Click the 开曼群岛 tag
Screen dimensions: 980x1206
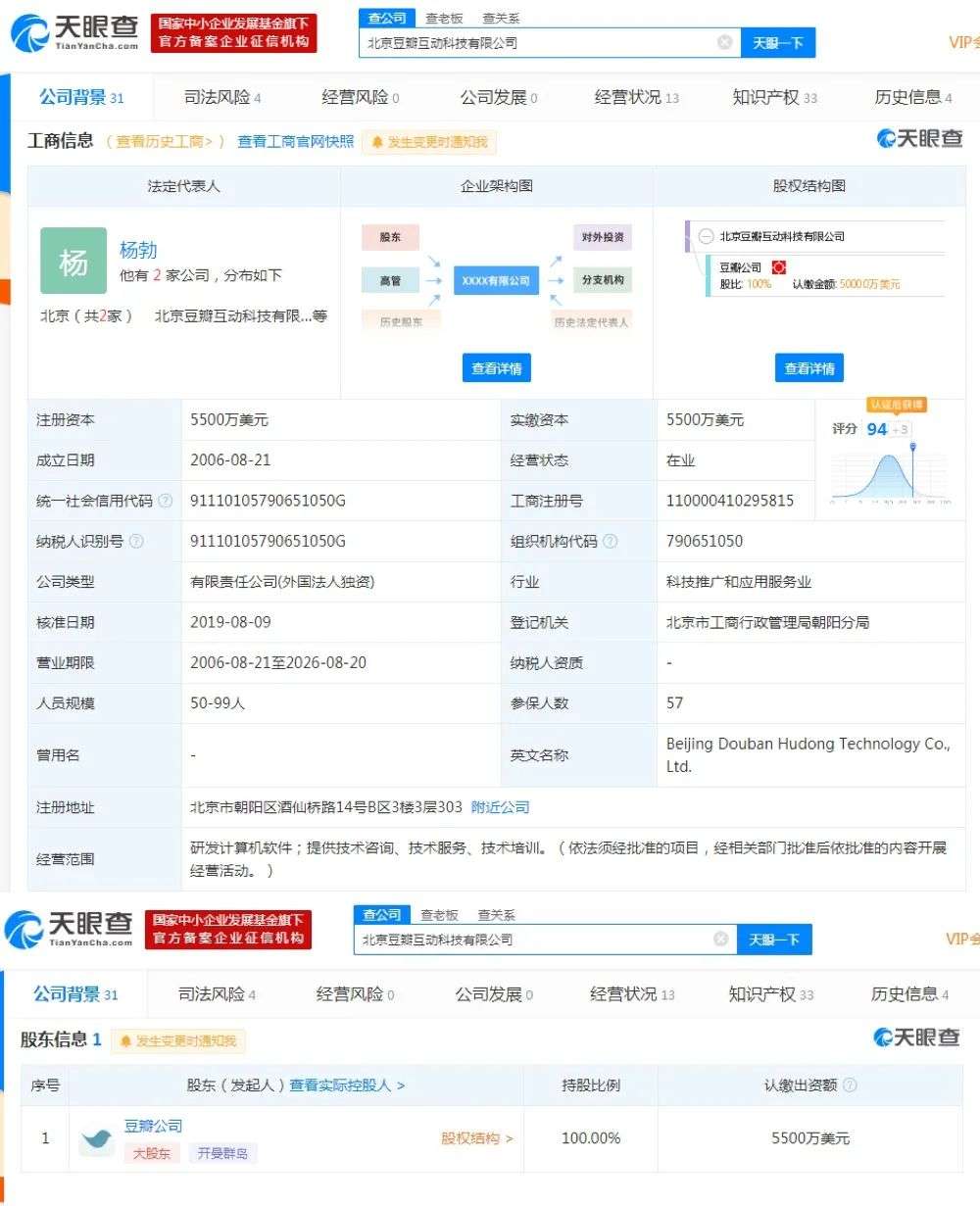[222, 1154]
